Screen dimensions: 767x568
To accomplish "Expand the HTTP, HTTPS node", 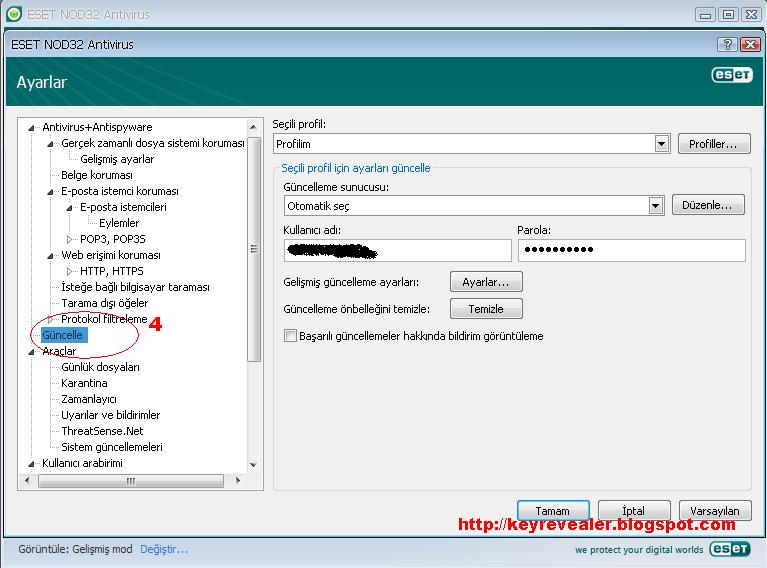I will pyautogui.click(x=69, y=271).
